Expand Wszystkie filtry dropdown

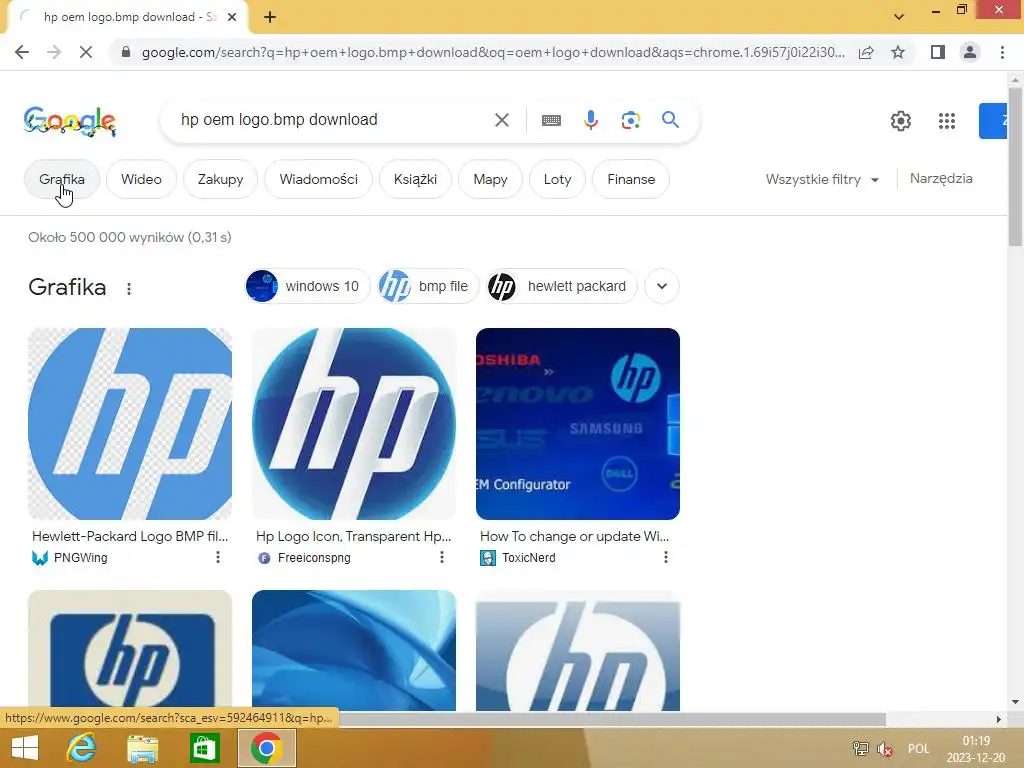pos(822,179)
